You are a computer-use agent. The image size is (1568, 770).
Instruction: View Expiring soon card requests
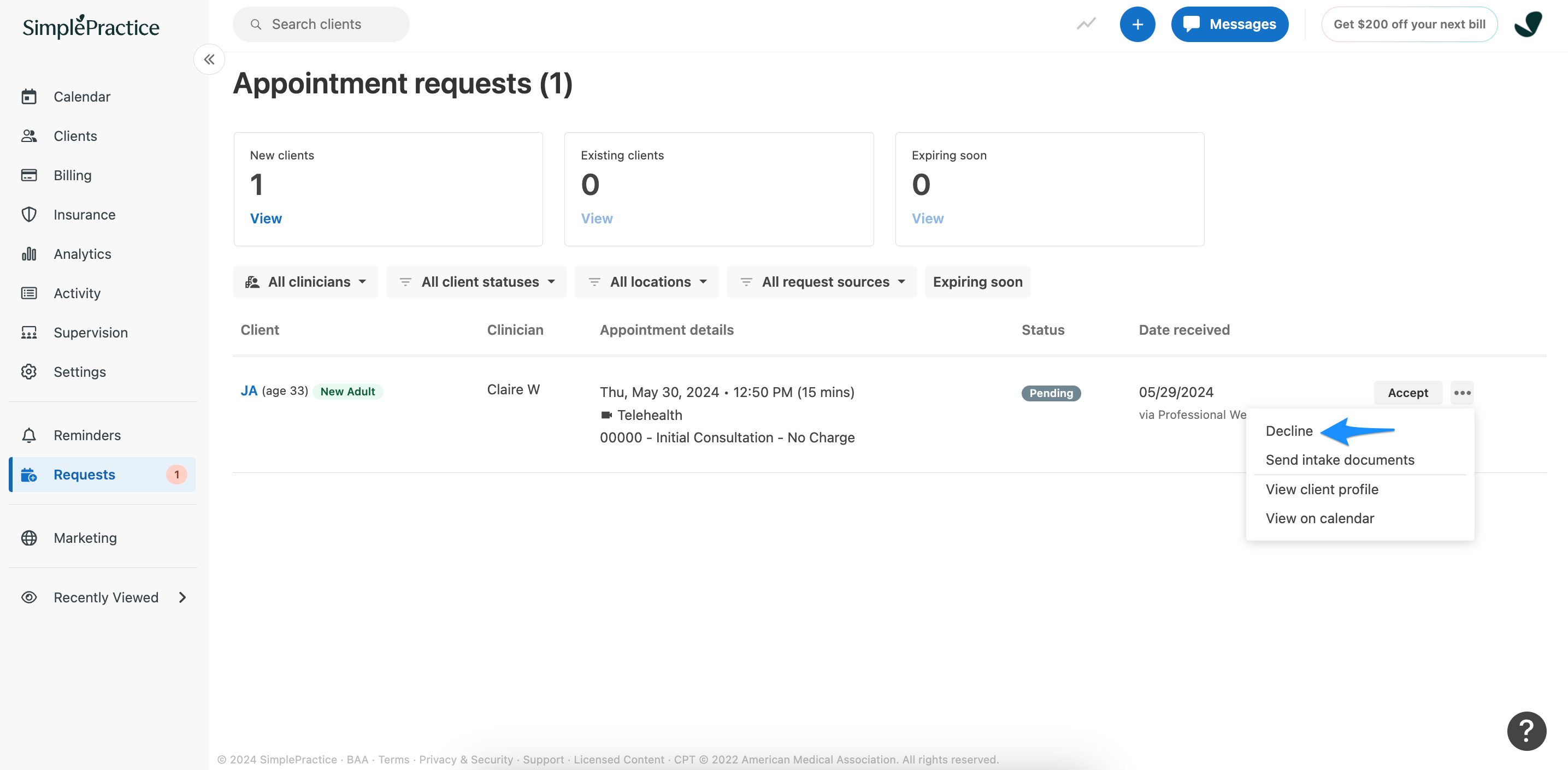click(x=928, y=218)
